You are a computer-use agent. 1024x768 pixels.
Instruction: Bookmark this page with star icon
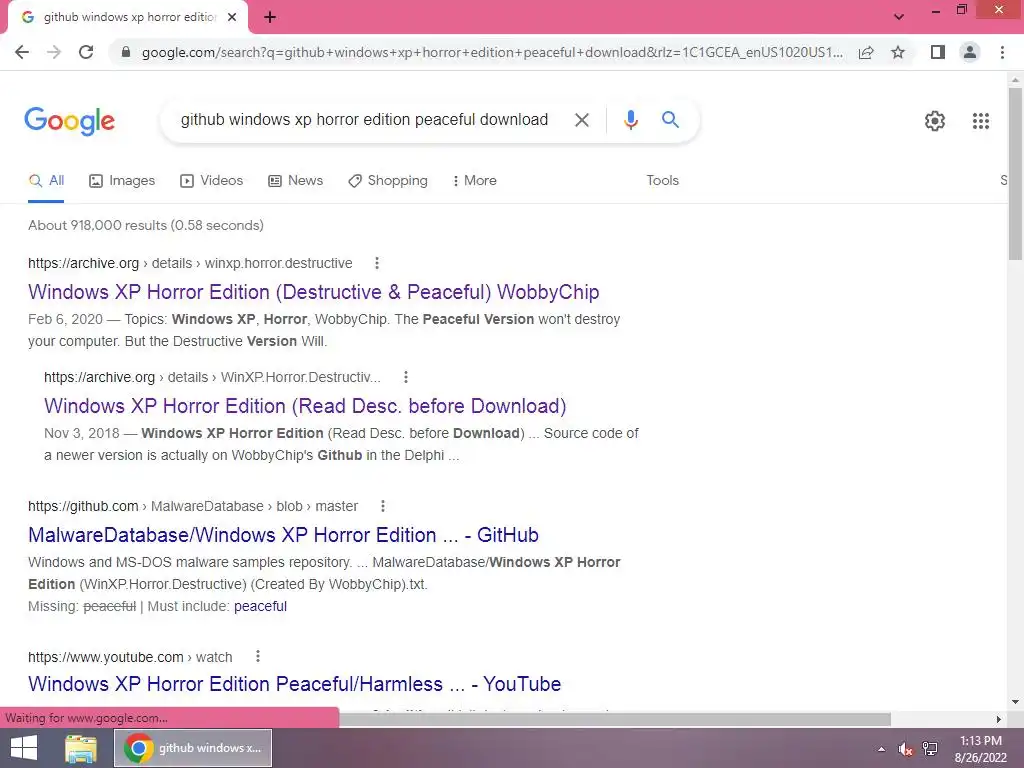[x=898, y=52]
